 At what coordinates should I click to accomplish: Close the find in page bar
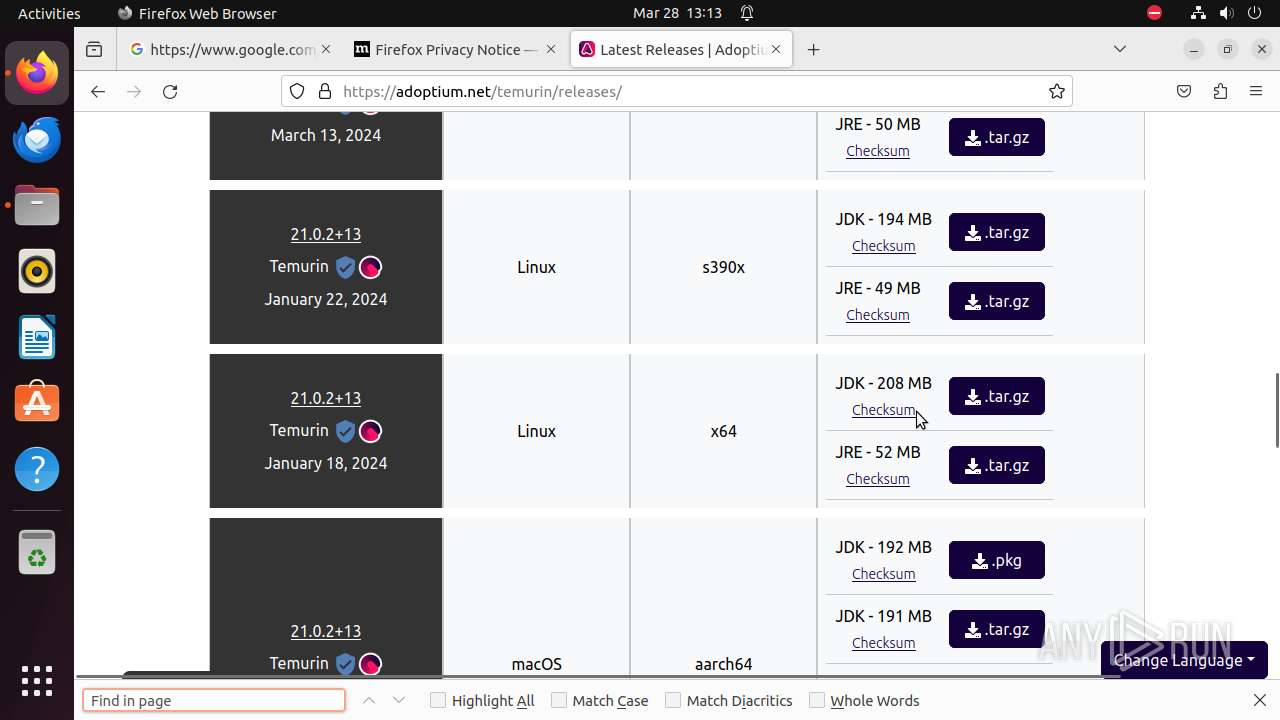click(1260, 700)
